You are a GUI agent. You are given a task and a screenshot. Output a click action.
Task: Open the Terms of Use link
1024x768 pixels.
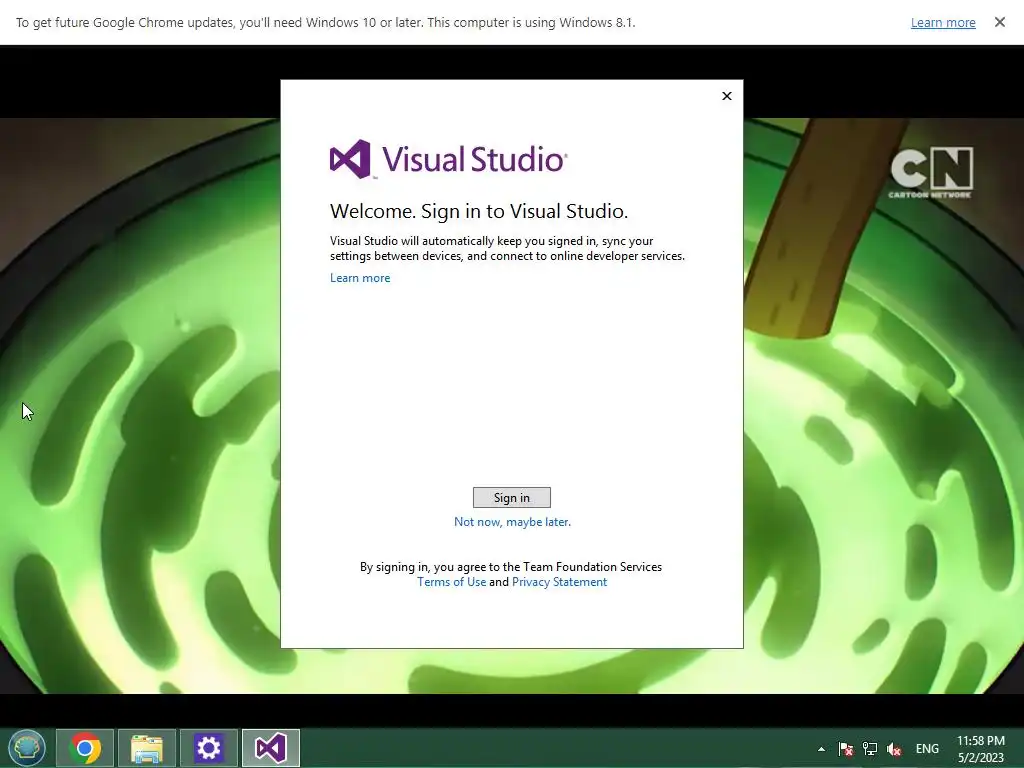451,582
